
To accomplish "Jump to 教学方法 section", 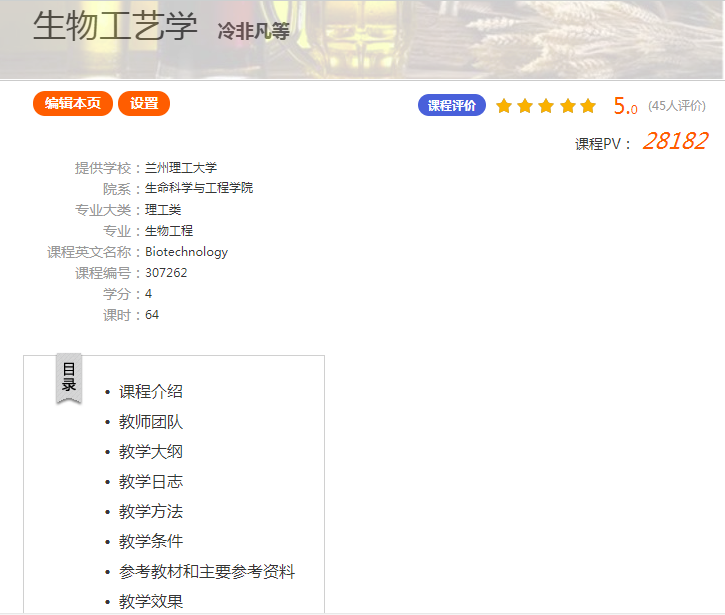I will pyautogui.click(x=151, y=512).
